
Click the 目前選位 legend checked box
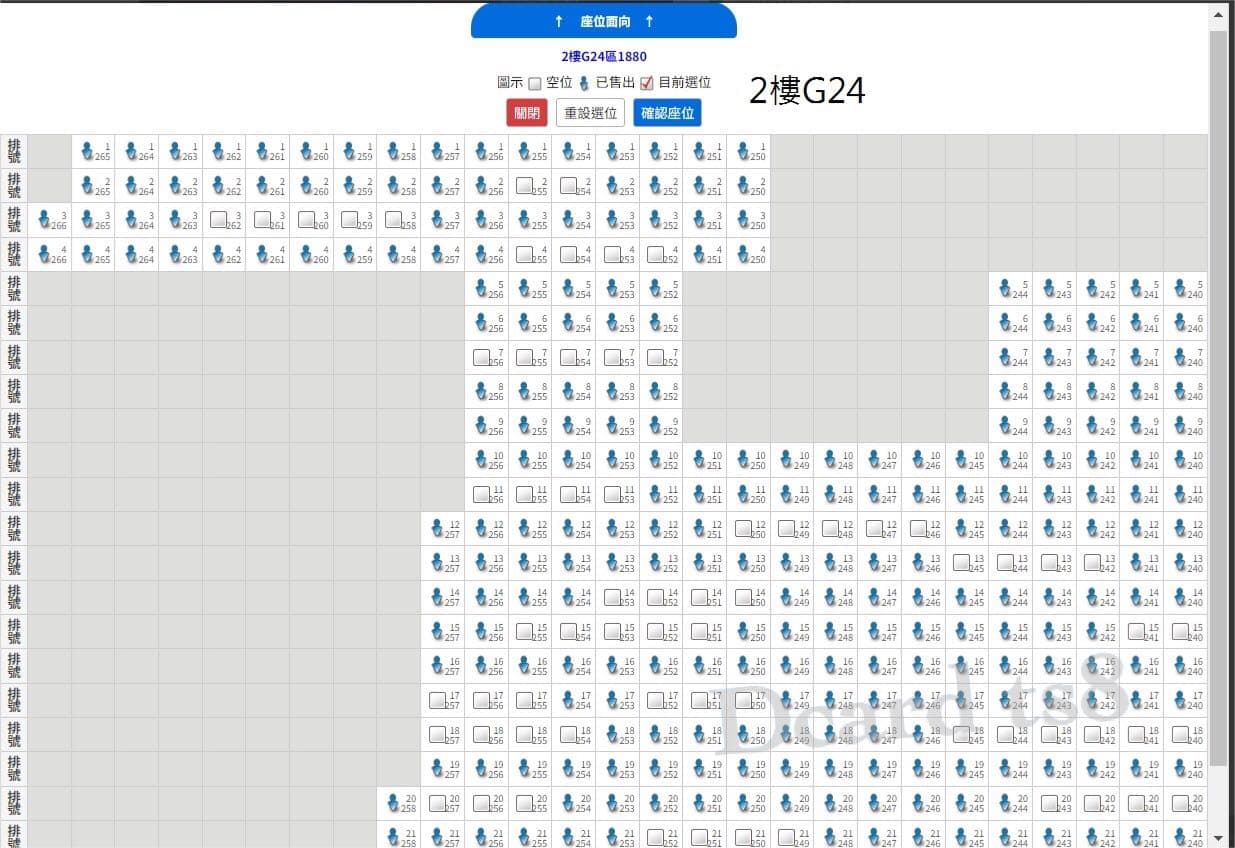click(647, 83)
